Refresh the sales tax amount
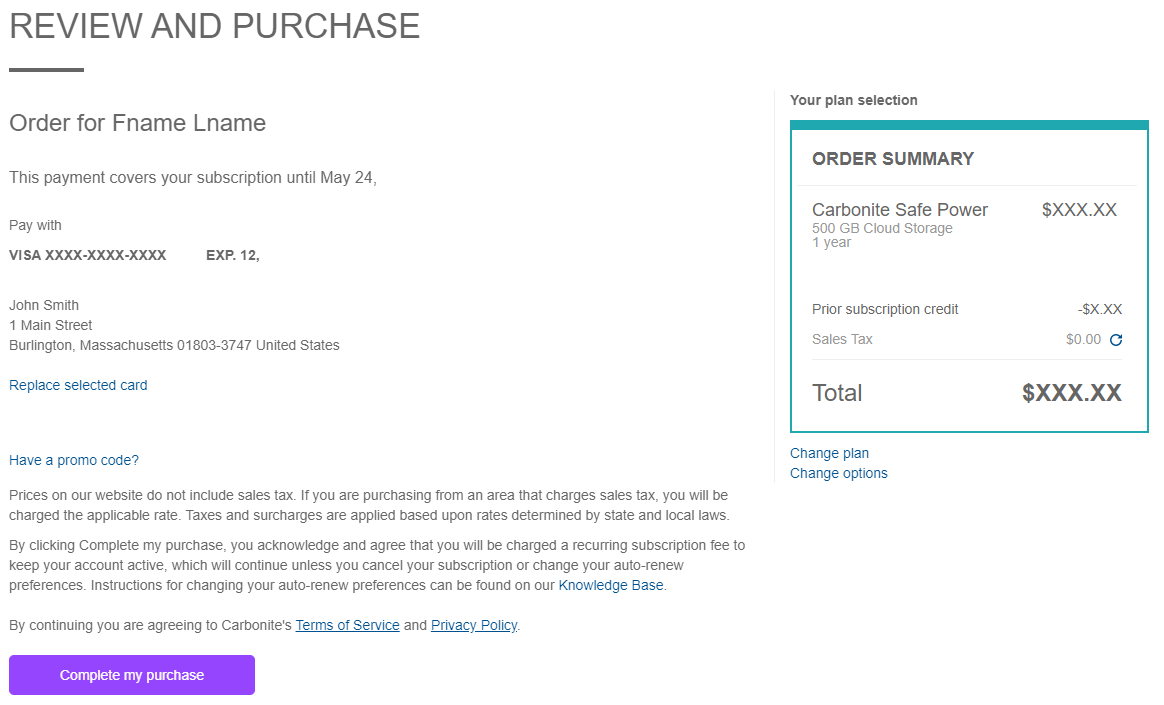The height and width of the screenshot is (705, 1164). (1116, 340)
